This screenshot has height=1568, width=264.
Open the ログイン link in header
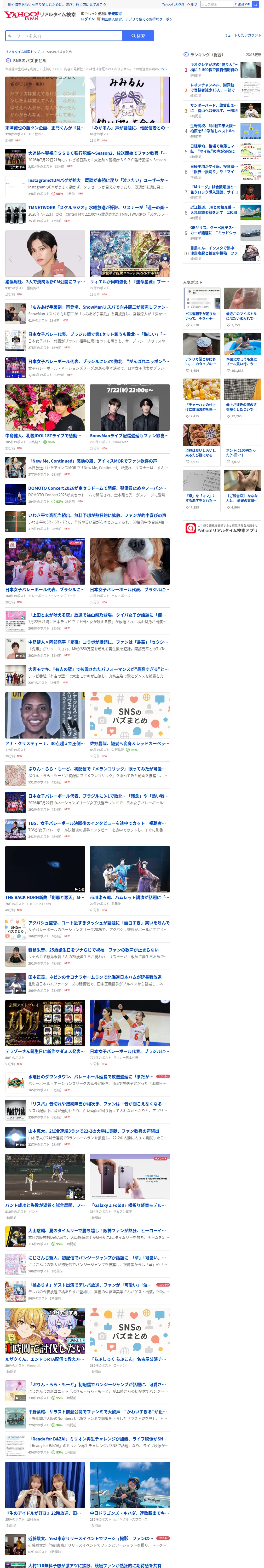tap(88, 19)
